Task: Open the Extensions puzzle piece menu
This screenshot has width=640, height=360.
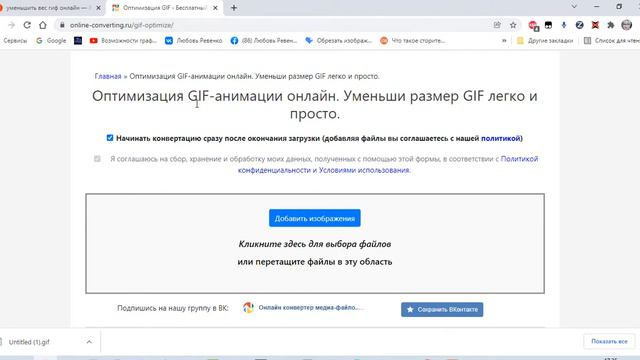Action: [611, 25]
